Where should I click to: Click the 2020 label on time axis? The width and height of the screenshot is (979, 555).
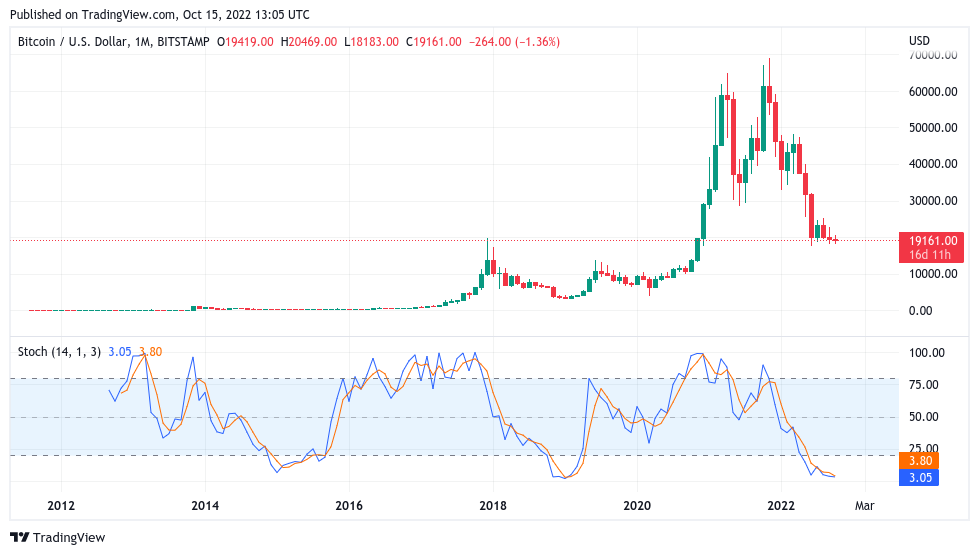(636, 506)
